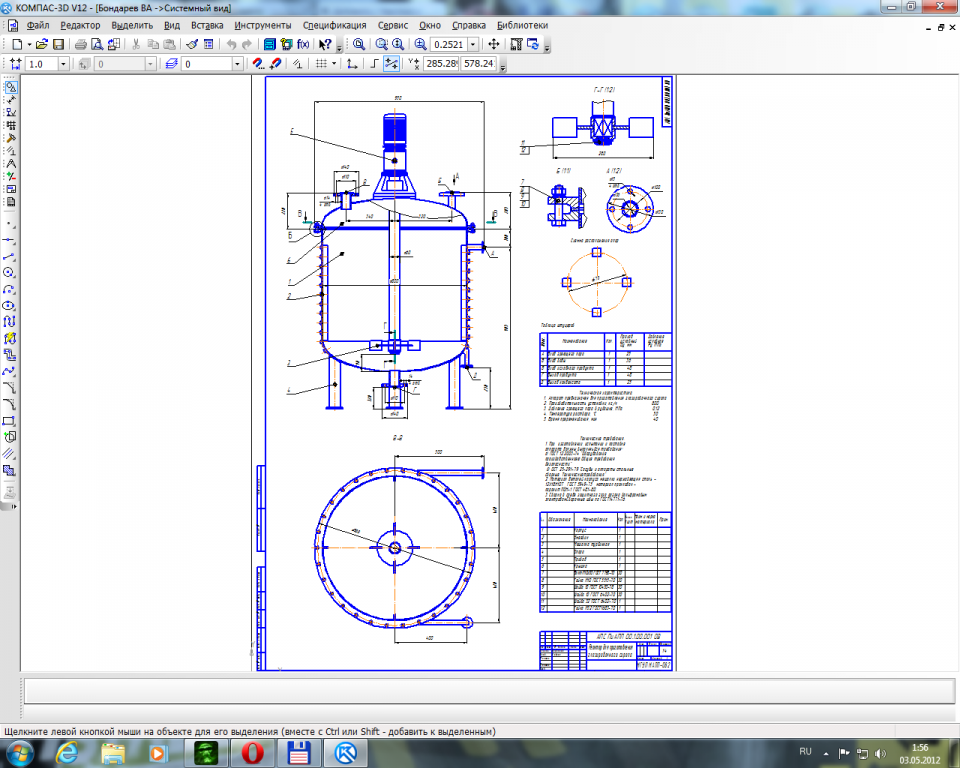
Task: Select the Circle tool
Action: click(9, 273)
